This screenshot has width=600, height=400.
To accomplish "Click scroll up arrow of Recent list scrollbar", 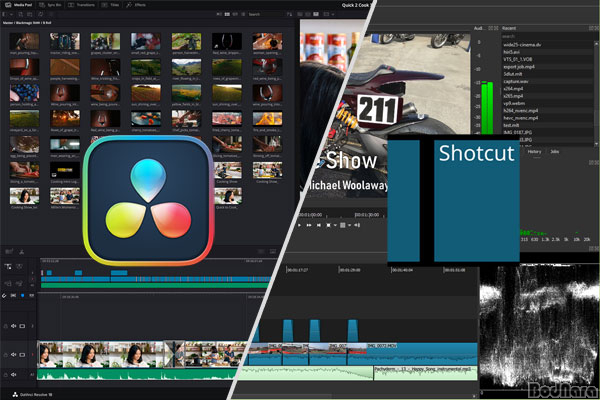I will click(x=596, y=44).
